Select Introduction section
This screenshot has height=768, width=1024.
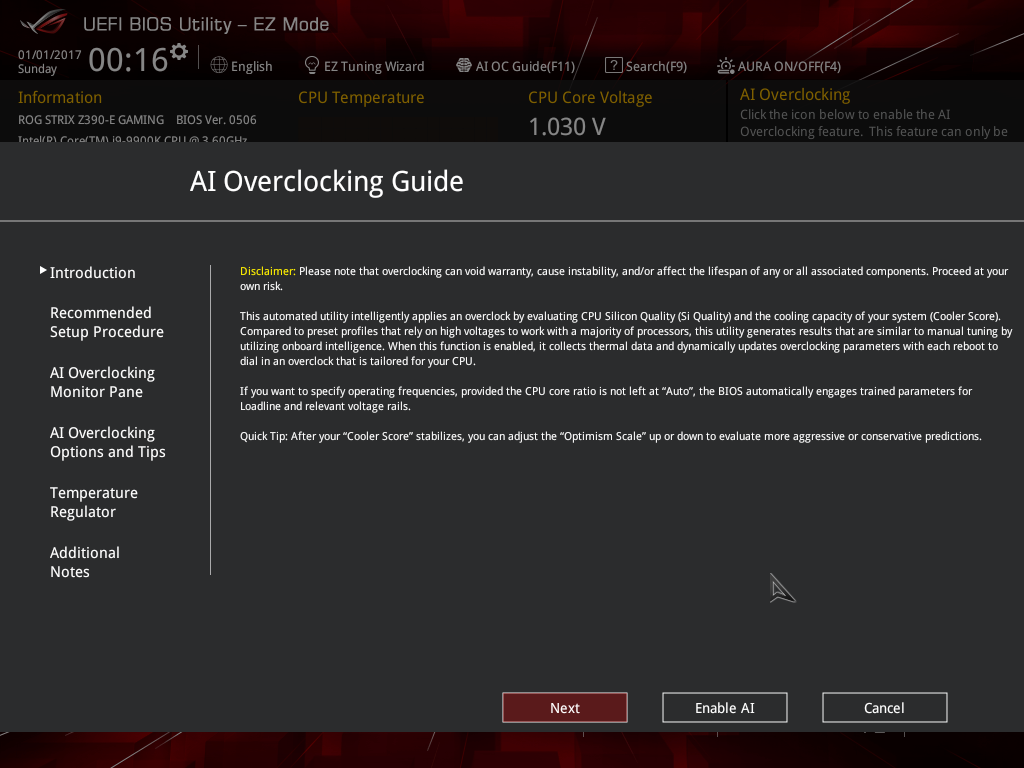point(93,272)
